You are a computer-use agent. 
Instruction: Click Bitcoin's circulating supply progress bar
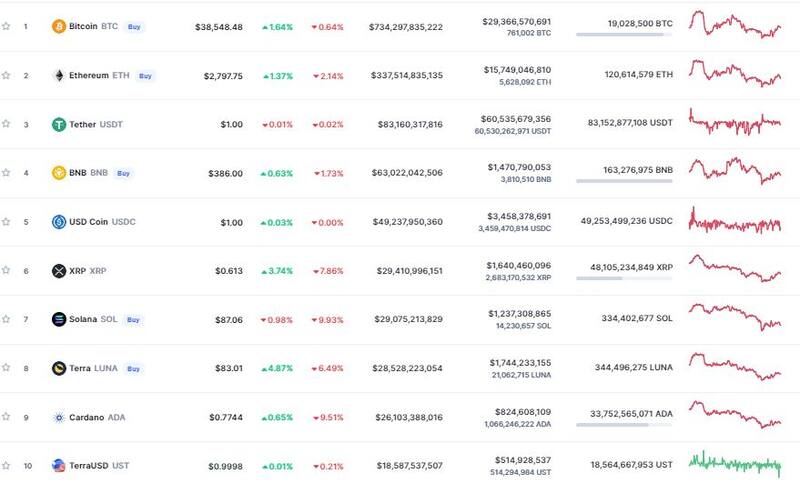tap(624, 36)
